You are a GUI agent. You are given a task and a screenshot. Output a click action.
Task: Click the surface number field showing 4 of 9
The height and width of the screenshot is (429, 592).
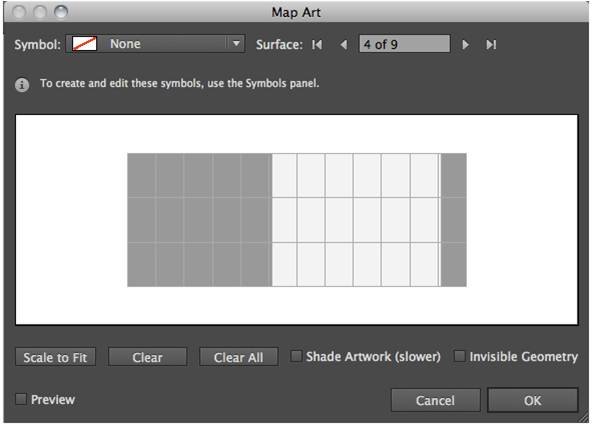404,44
